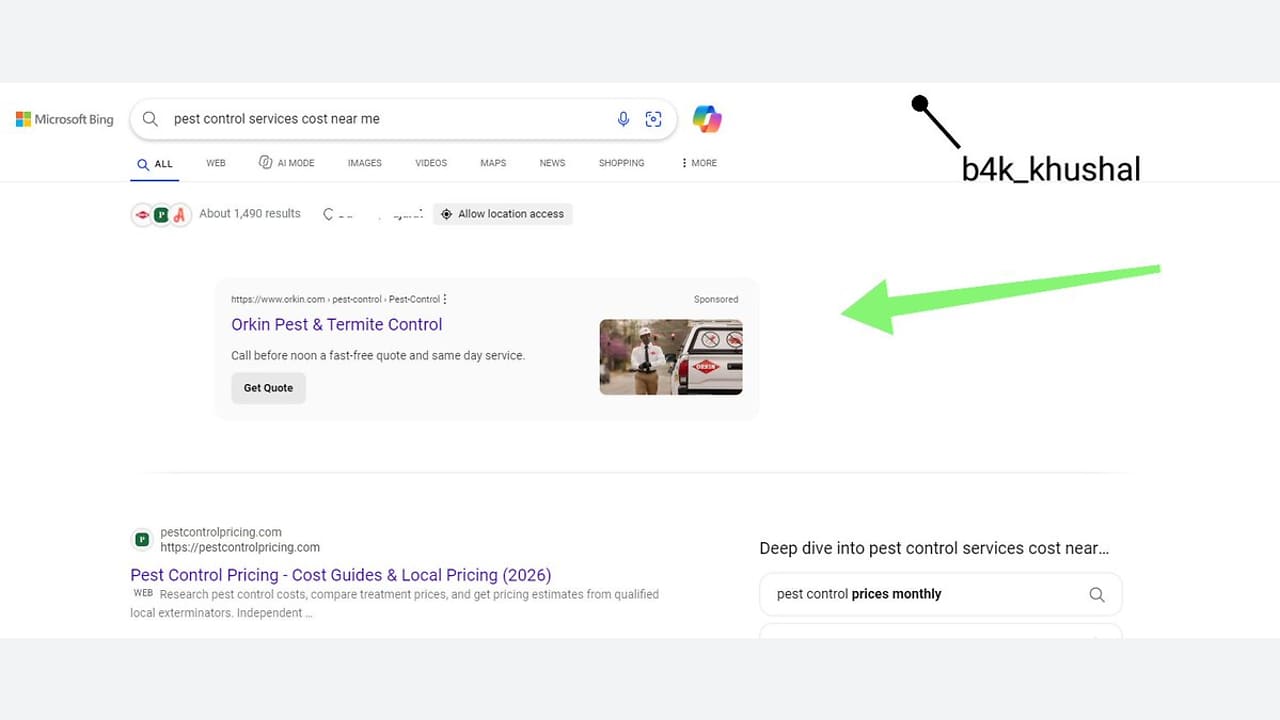The width and height of the screenshot is (1280, 720).
Task: Click 'Call before noon a fast-free quote' text
Action: pyautogui.click(x=378, y=355)
